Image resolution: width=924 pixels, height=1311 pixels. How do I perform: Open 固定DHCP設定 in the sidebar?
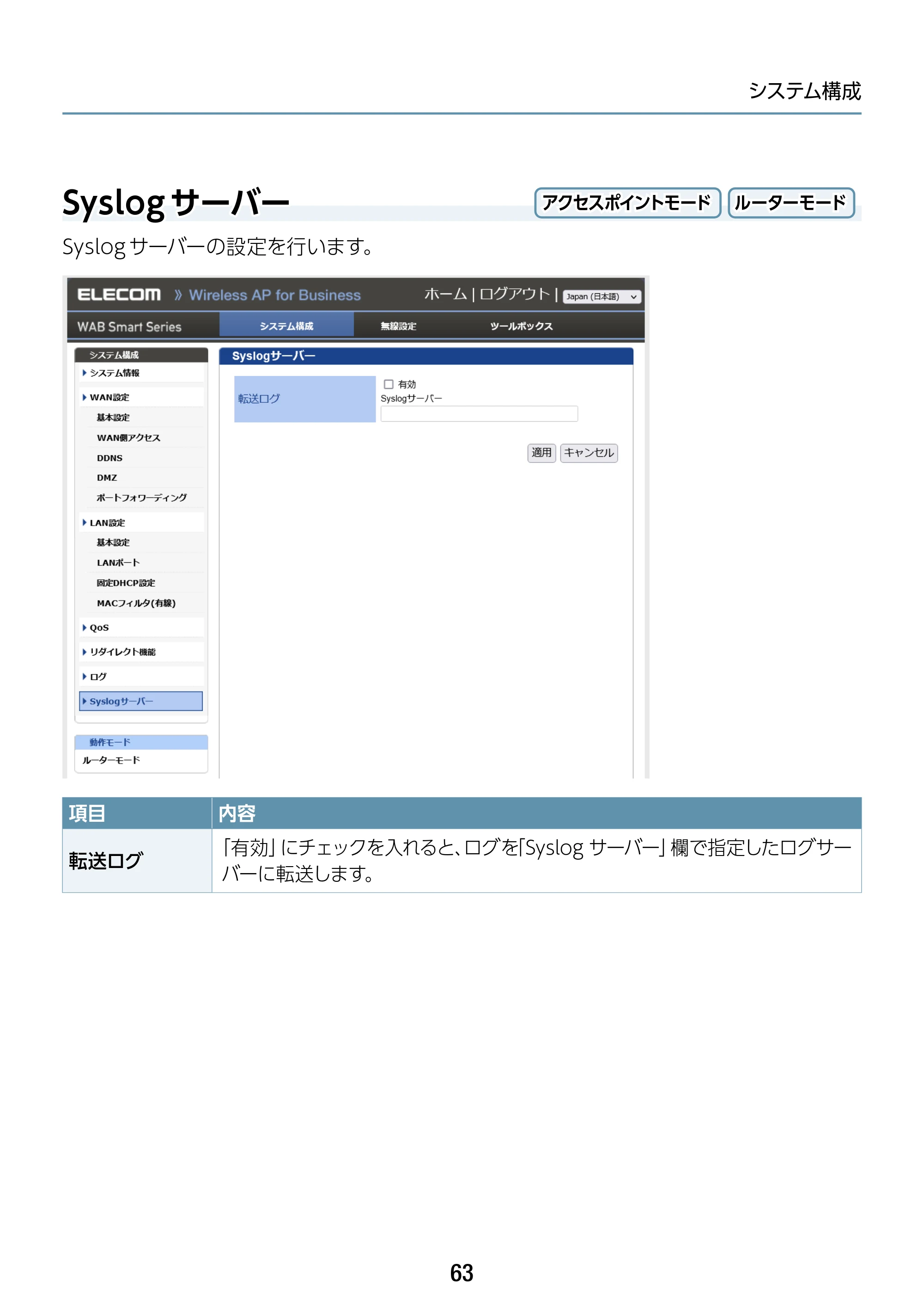[126, 583]
